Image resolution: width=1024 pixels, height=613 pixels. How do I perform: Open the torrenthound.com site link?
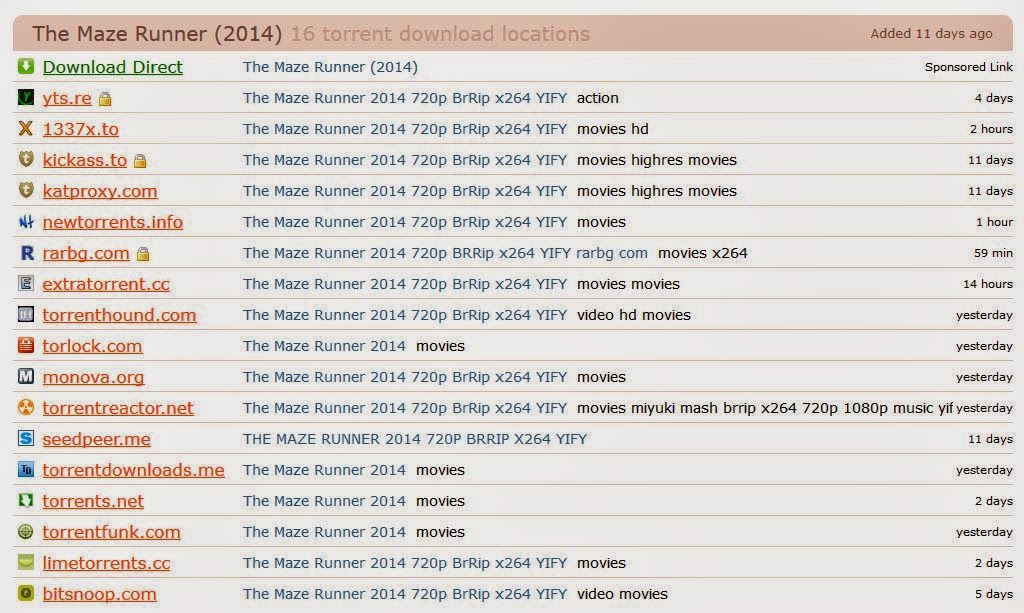[119, 315]
